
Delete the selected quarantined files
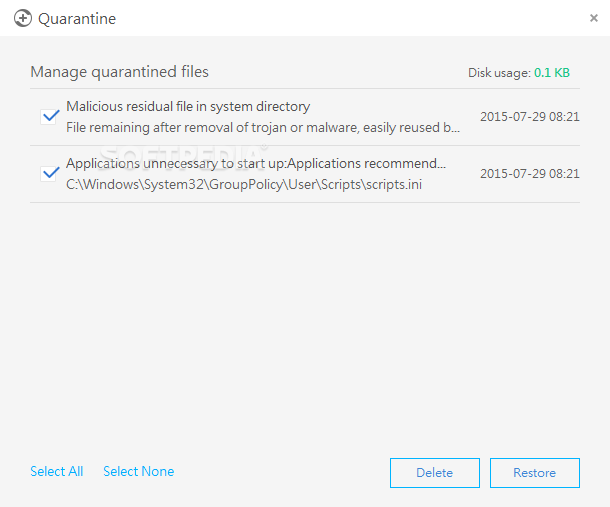click(x=435, y=473)
